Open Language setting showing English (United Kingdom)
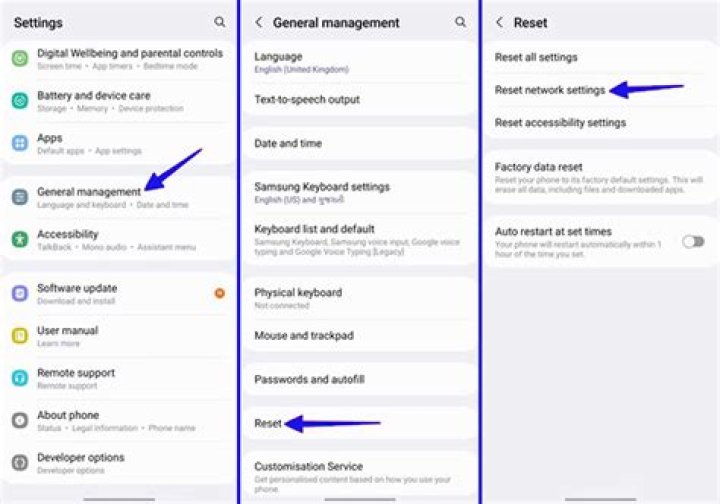 click(360, 62)
